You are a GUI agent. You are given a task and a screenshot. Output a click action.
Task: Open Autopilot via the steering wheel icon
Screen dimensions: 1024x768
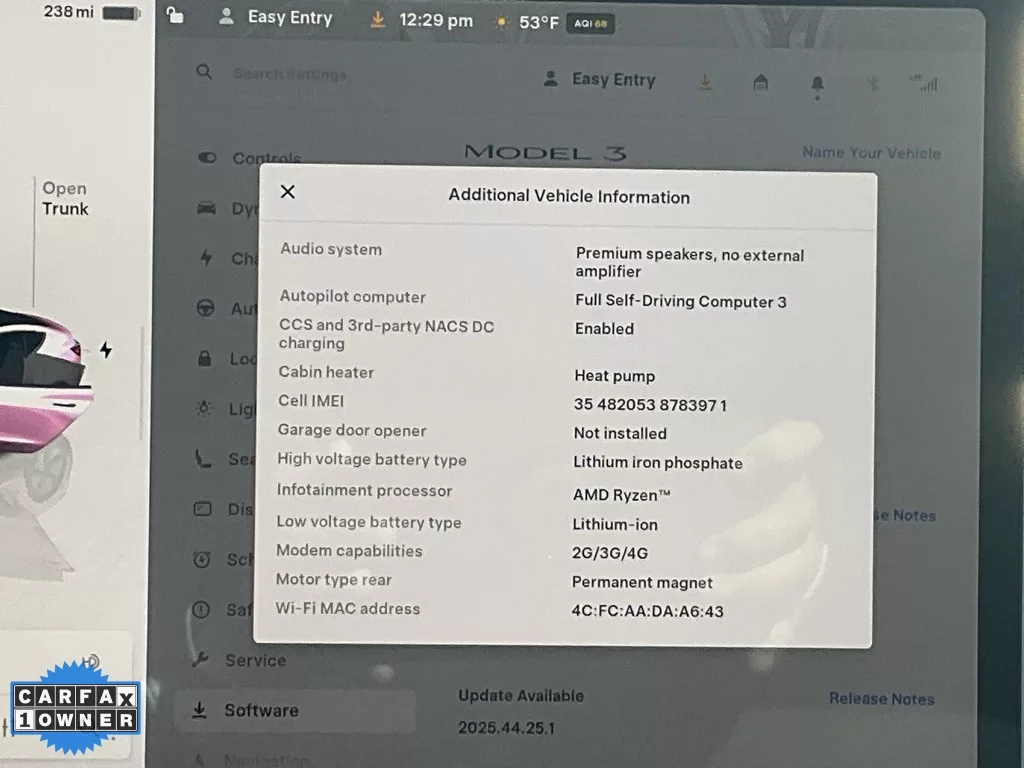pos(206,308)
